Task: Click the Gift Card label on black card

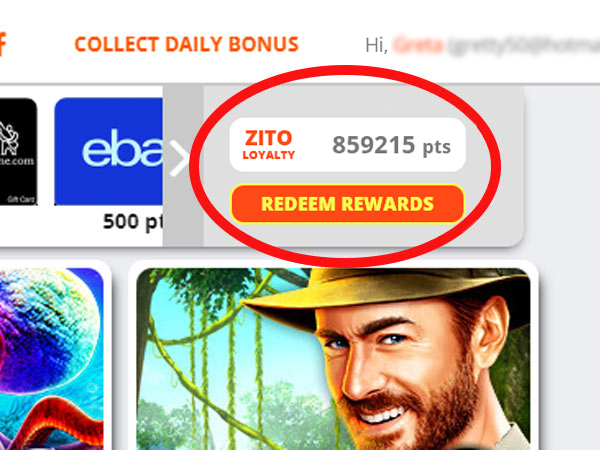Action: point(21,199)
